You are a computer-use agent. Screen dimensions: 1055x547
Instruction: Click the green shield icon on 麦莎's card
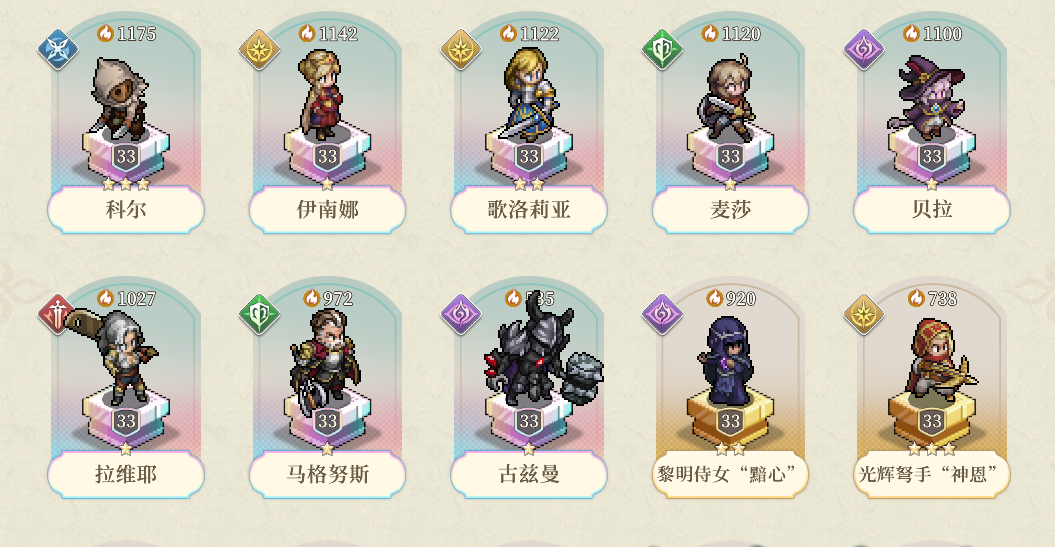tap(663, 49)
